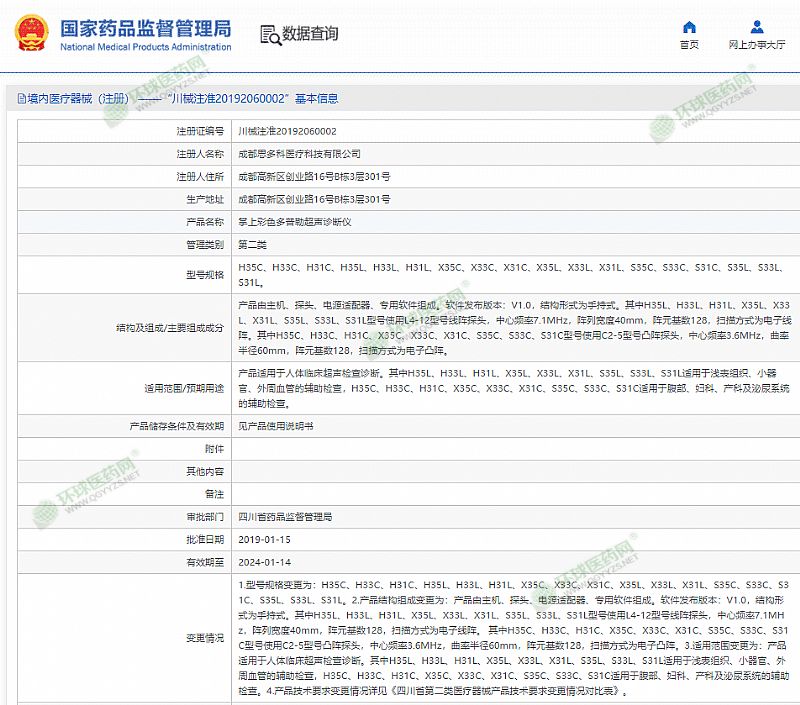Image resolution: width=800 pixels, height=705 pixels.
Task: Click the national emblem logo
Action: pyautogui.click(x=30, y=32)
